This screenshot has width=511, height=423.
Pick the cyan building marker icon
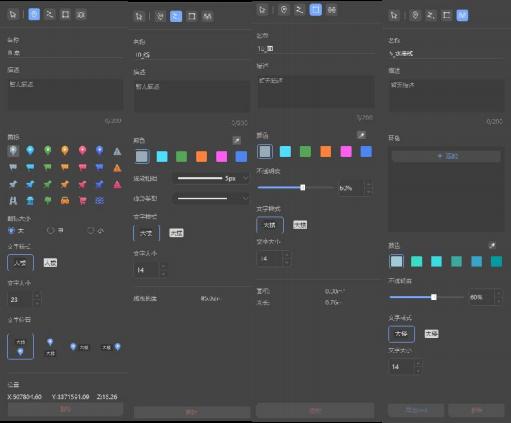[x=30, y=201]
